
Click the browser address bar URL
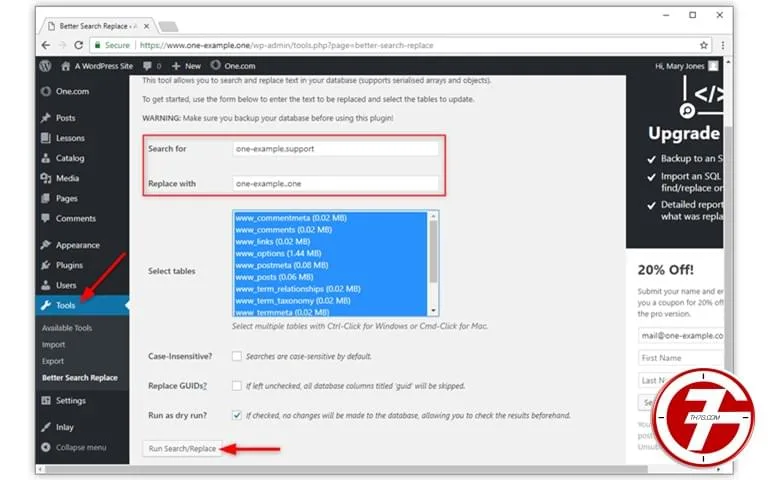pyautogui.click(x=287, y=45)
